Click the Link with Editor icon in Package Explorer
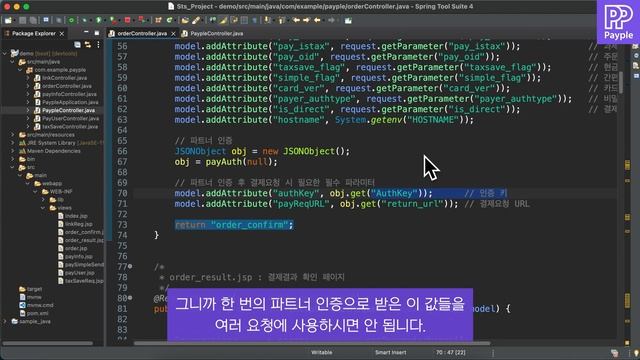The height and width of the screenshot is (360, 640). tap(87, 45)
